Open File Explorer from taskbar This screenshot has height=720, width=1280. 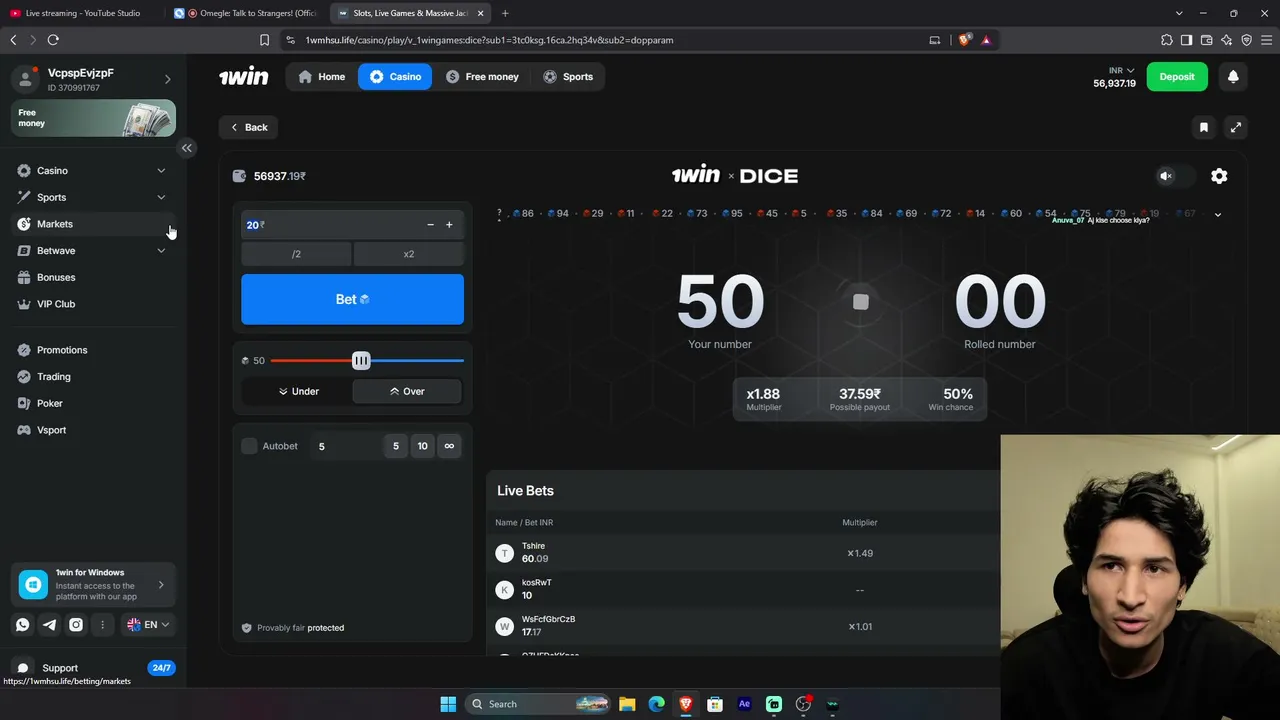click(x=627, y=704)
